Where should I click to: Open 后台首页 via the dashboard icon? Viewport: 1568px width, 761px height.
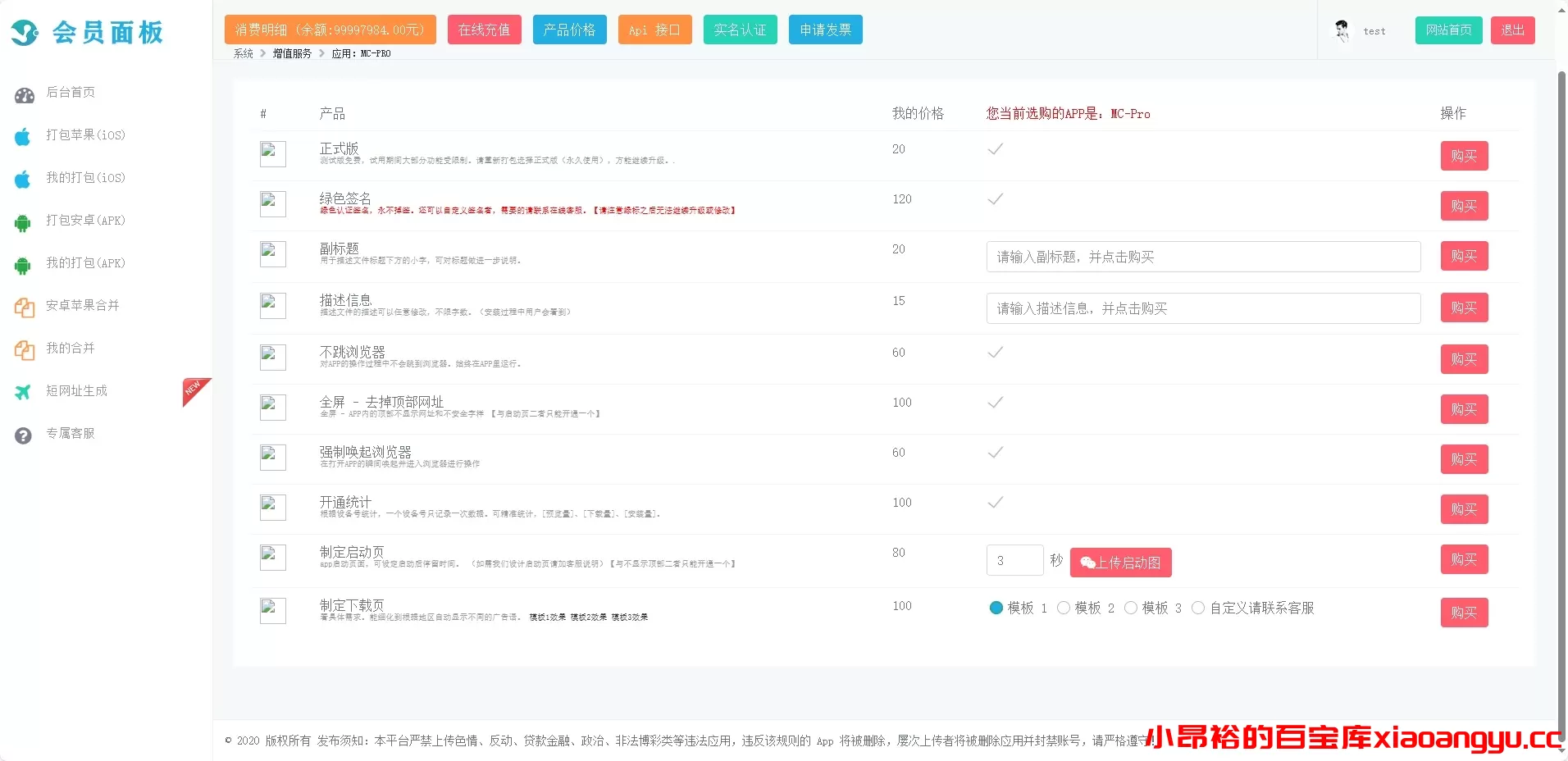tap(23, 93)
